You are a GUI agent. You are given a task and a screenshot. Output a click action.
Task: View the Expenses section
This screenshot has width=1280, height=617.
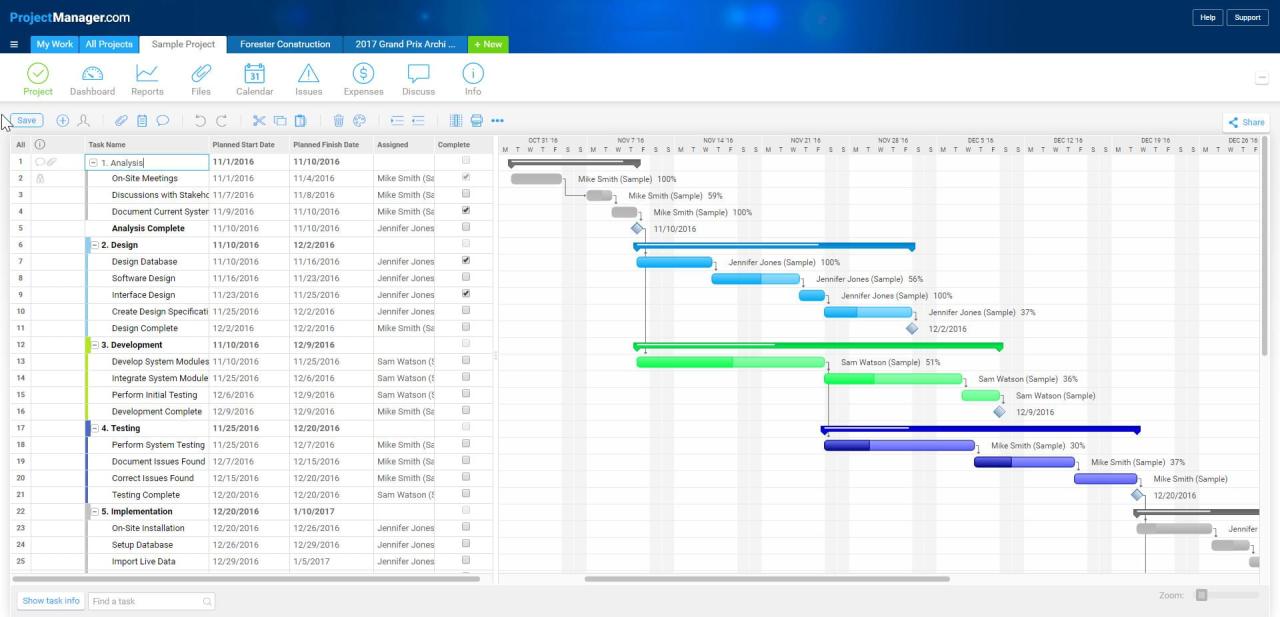point(362,79)
